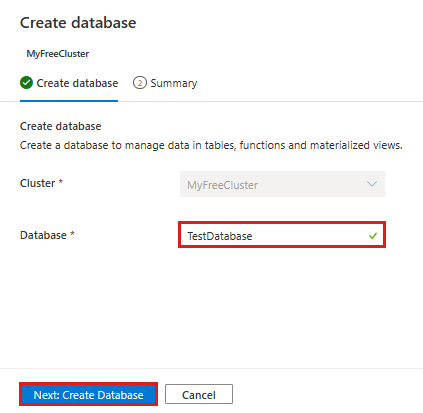Viewport: 423px width, 413px height.
Task: Click the Database field label
Action: [x=43, y=235]
